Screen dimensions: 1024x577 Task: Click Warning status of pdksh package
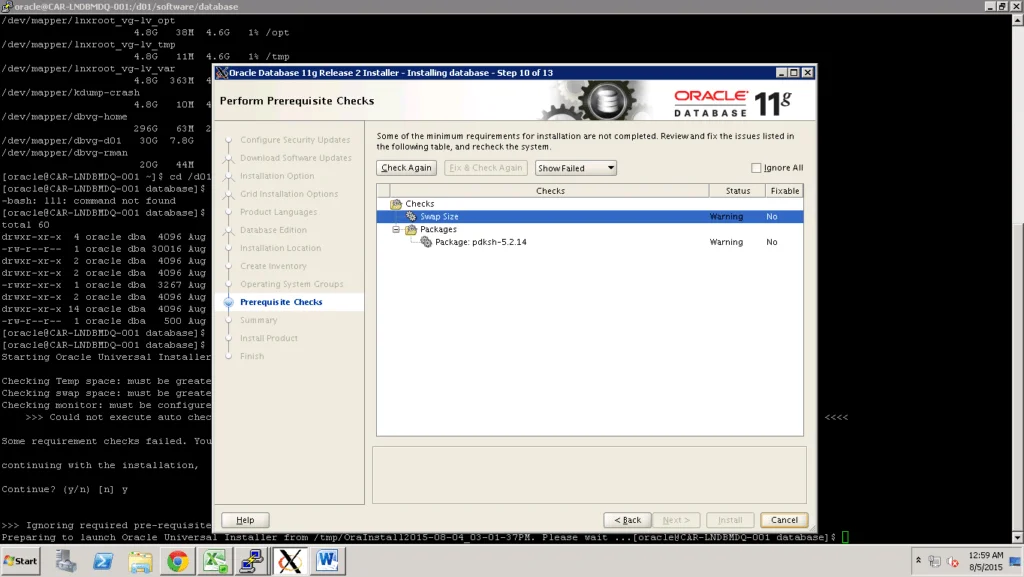coord(726,242)
